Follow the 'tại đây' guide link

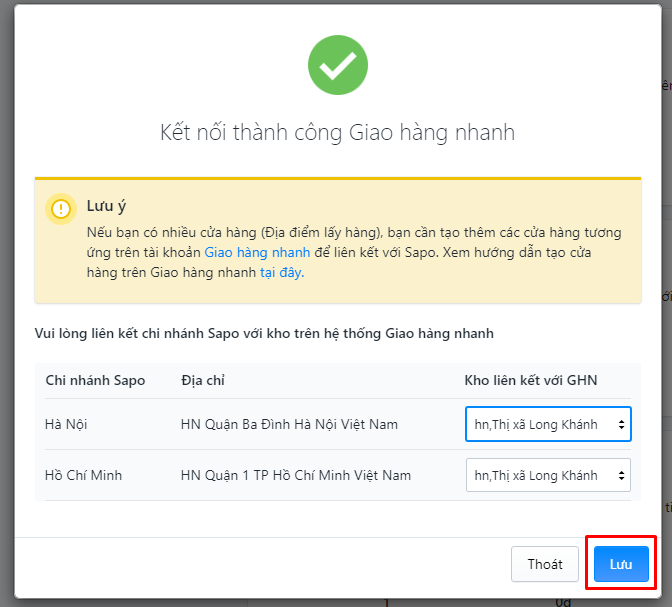[282, 272]
